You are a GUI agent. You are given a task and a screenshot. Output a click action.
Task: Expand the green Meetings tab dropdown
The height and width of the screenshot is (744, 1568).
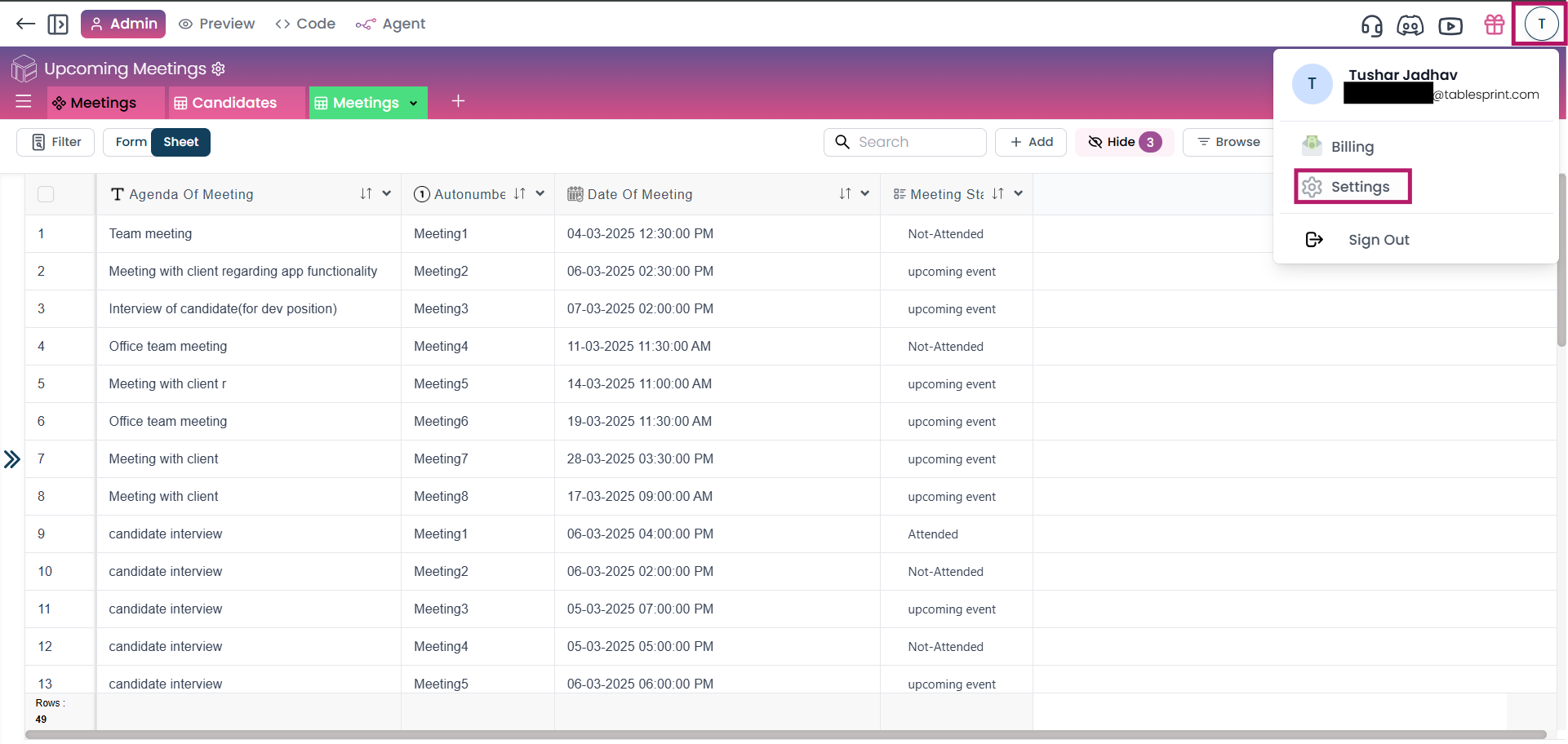point(414,103)
